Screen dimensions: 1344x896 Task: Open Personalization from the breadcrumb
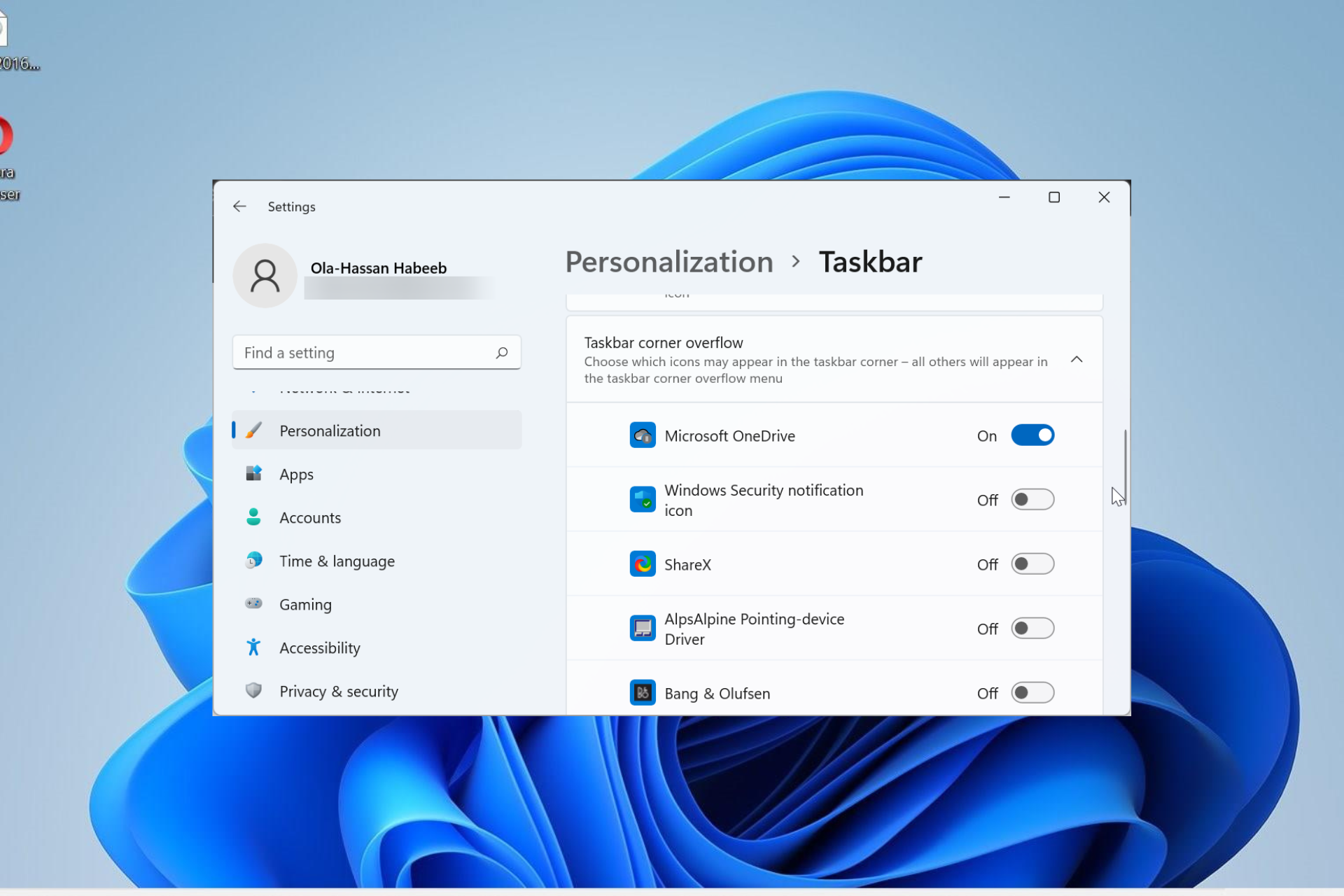coord(668,261)
